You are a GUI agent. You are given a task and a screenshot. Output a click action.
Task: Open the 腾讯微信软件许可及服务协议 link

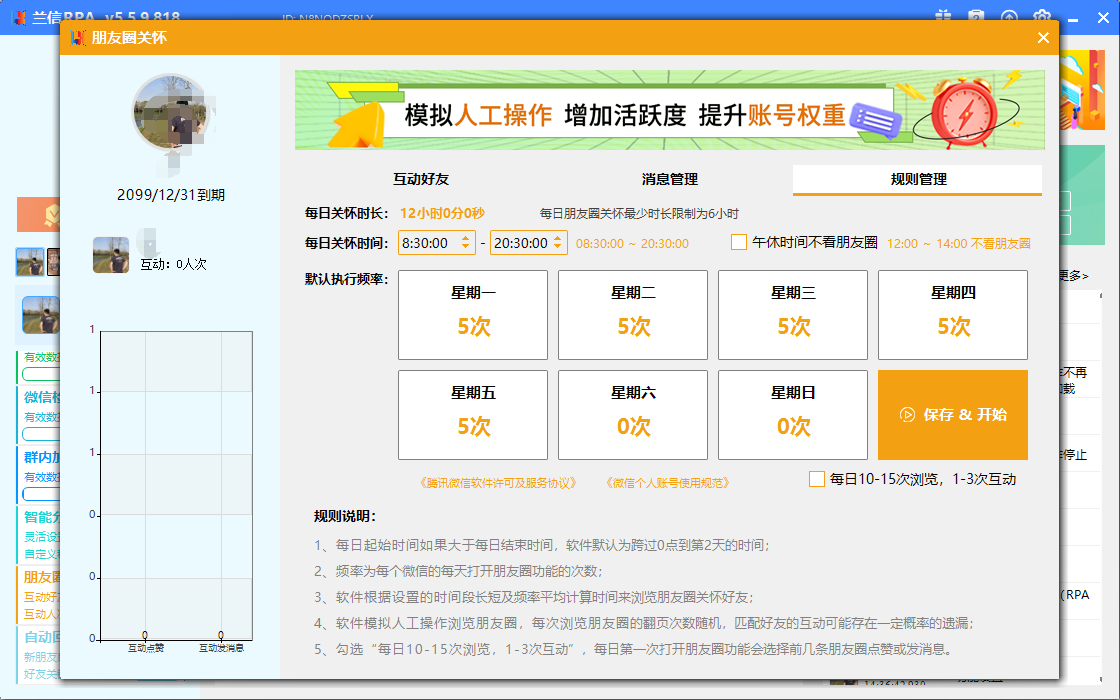coord(499,483)
